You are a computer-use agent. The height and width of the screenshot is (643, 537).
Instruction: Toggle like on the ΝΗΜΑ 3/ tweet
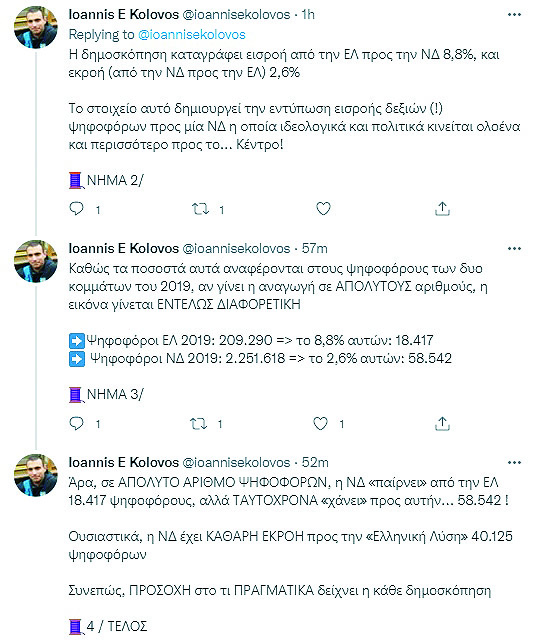pos(321,423)
